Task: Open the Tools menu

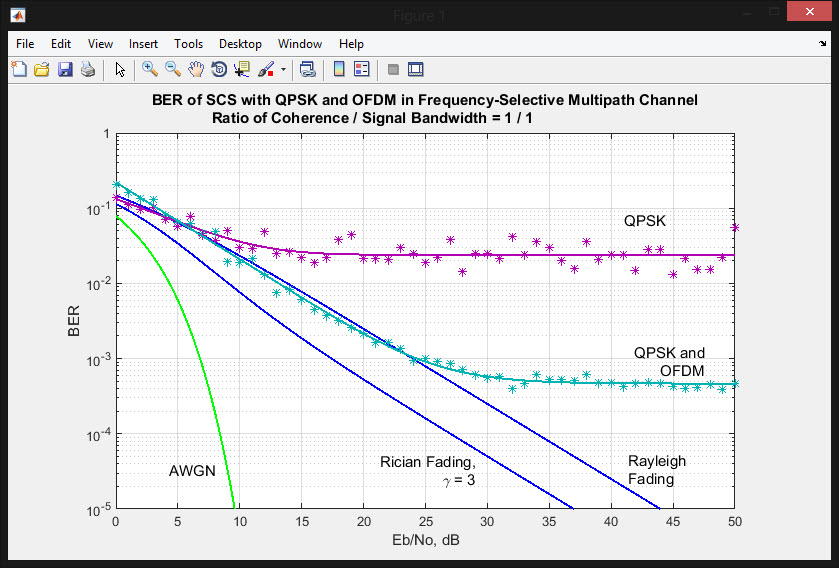Action: point(188,44)
